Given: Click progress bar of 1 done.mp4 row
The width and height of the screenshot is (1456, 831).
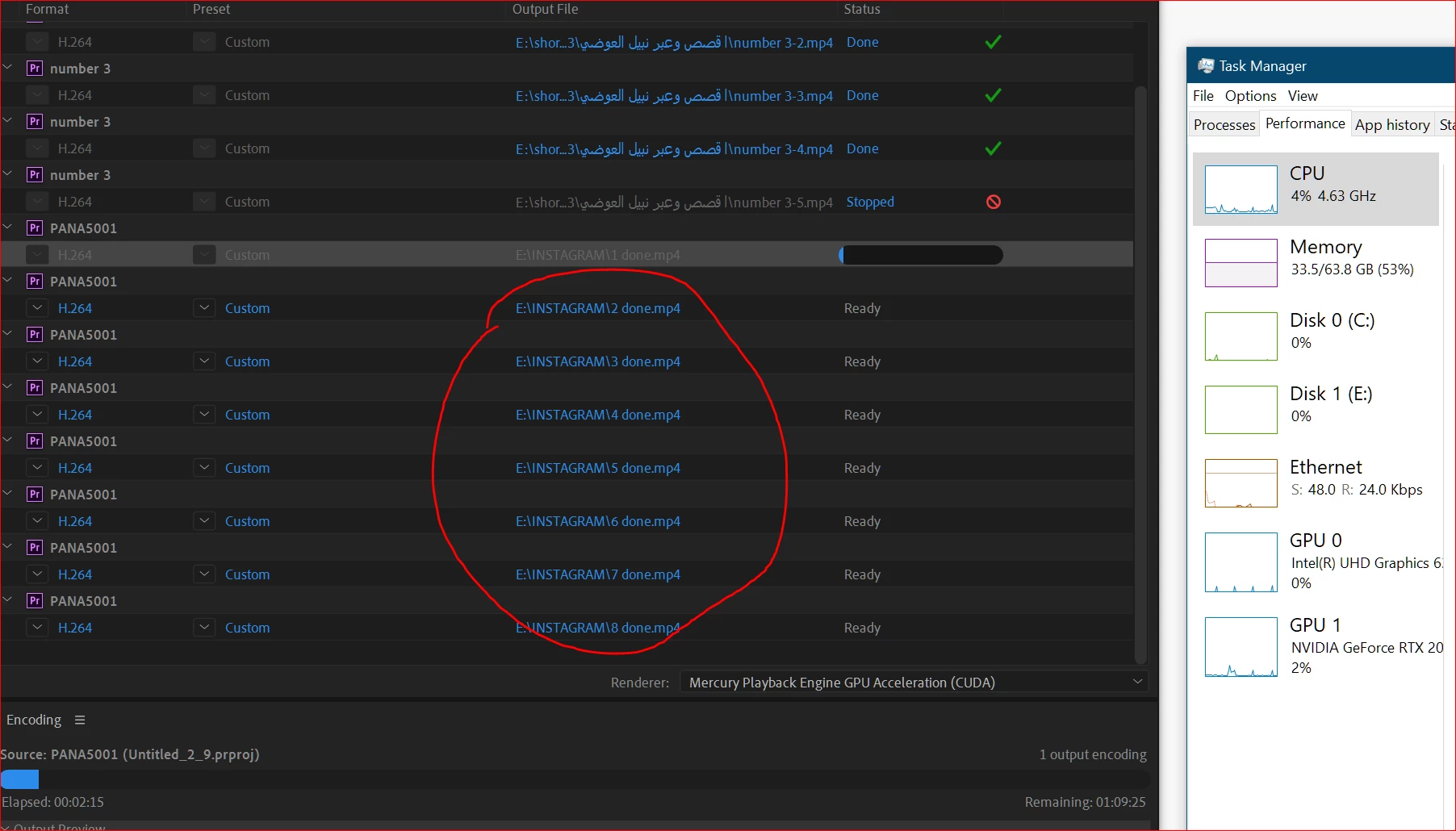Looking at the screenshot, I should [x=921, y=255].
